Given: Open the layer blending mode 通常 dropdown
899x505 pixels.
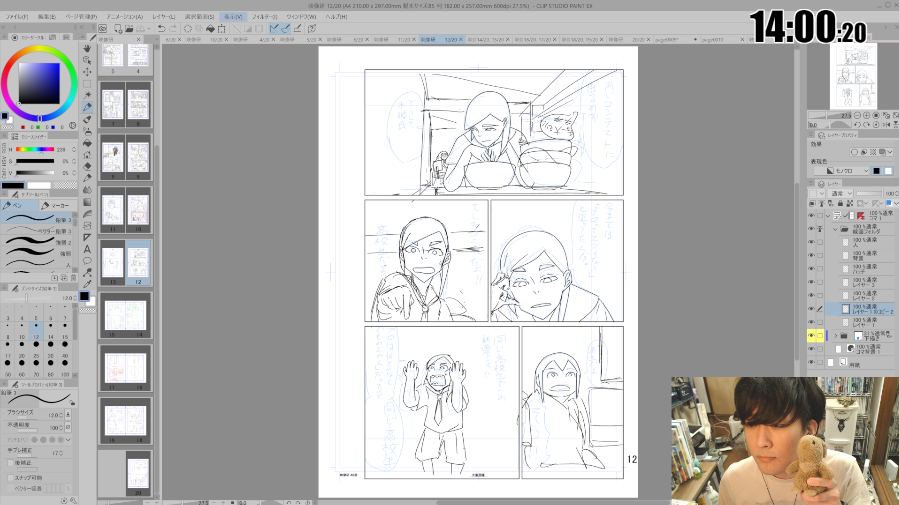Looking at the screenshot, I should click(841, 193).
